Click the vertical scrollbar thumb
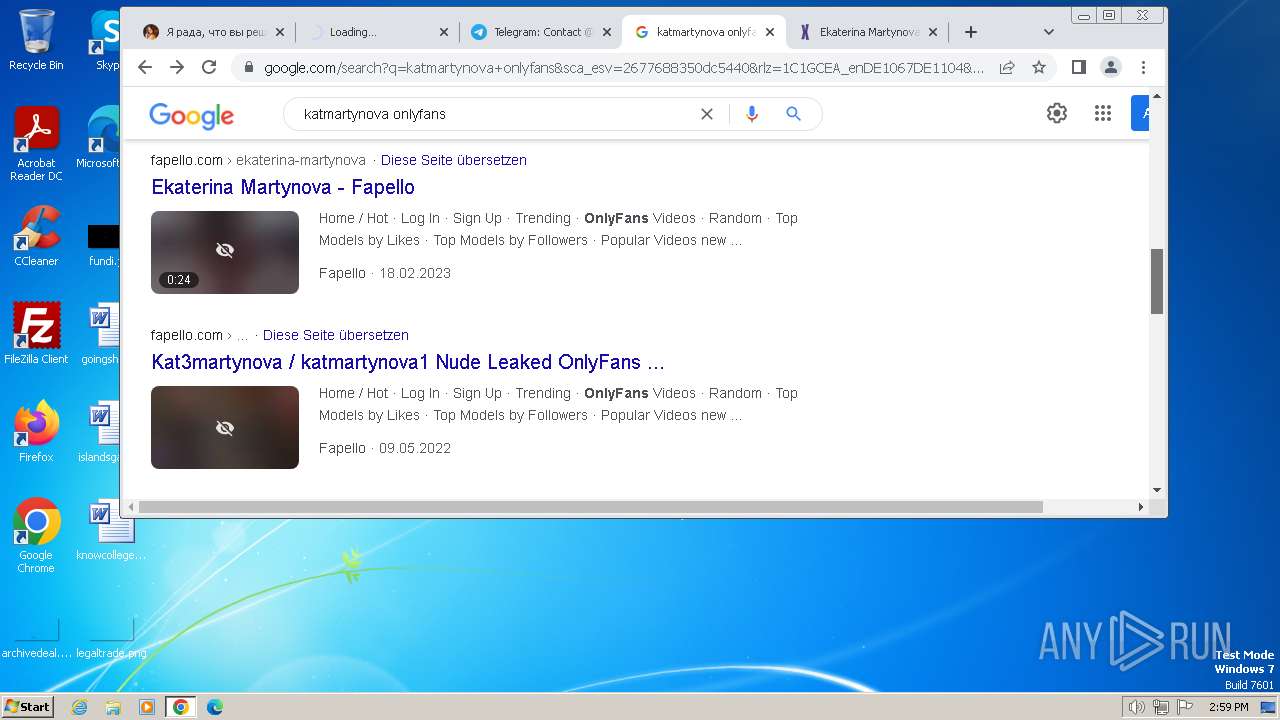The image size is (1280, 720). (x=1157, y=281)
